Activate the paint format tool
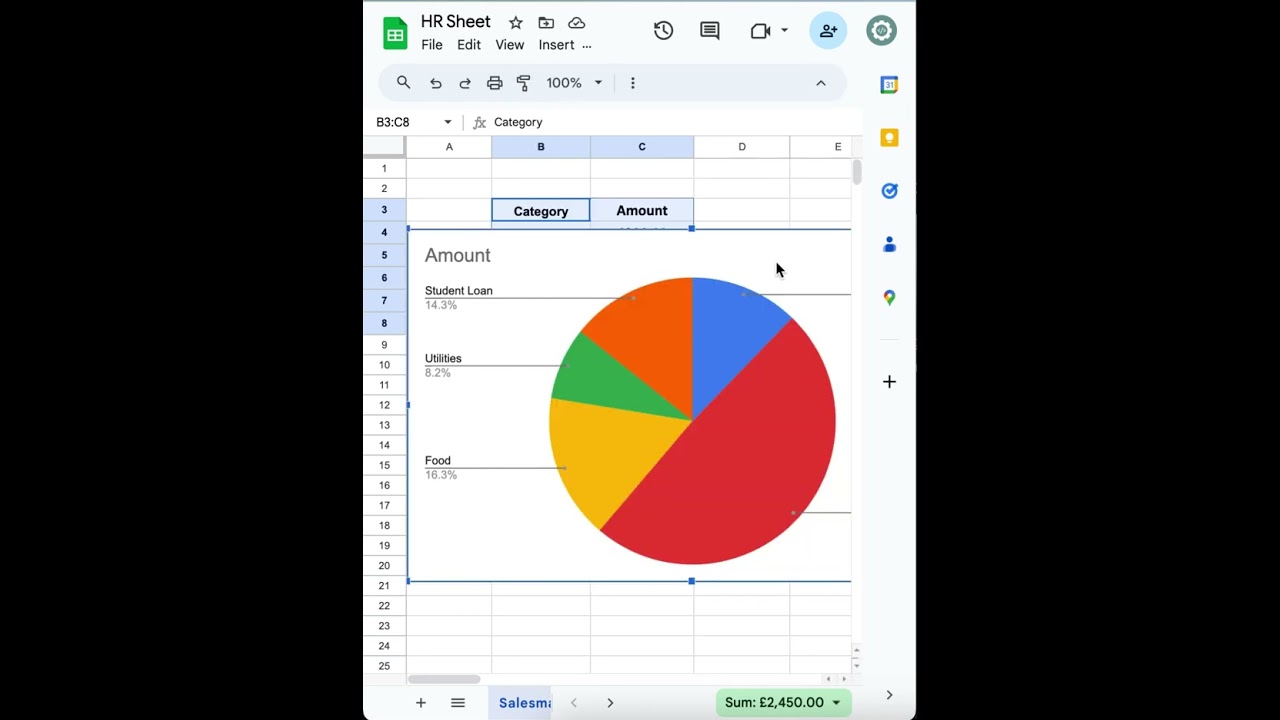 pyautogui.click(x=523, y=83)
